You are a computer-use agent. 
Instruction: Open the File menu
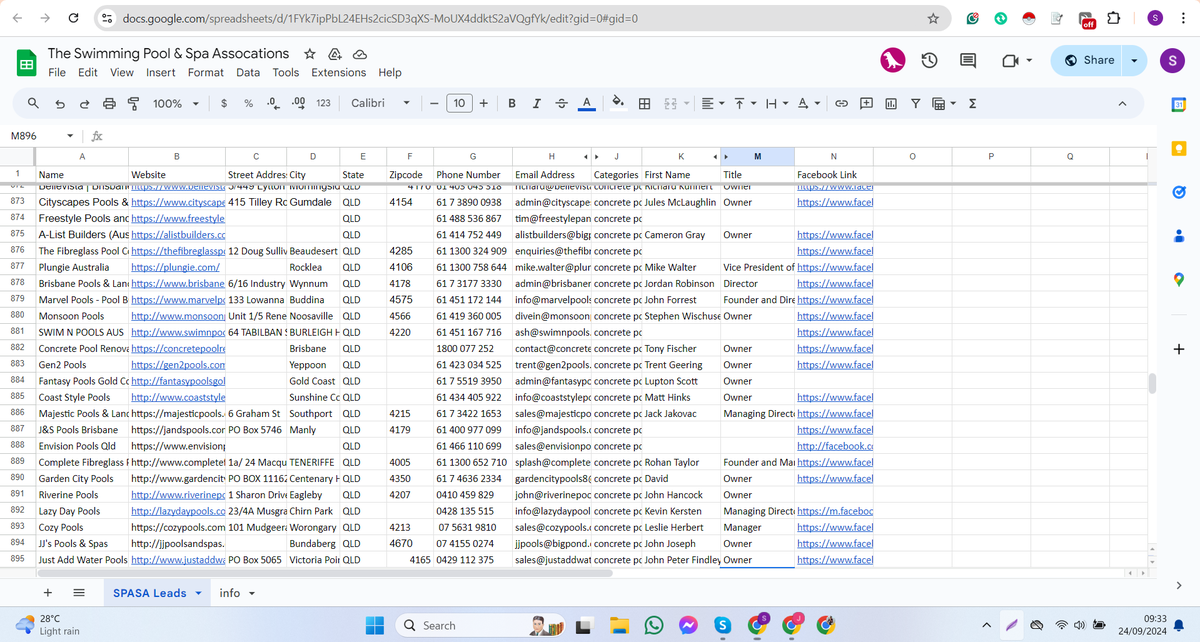57,72
